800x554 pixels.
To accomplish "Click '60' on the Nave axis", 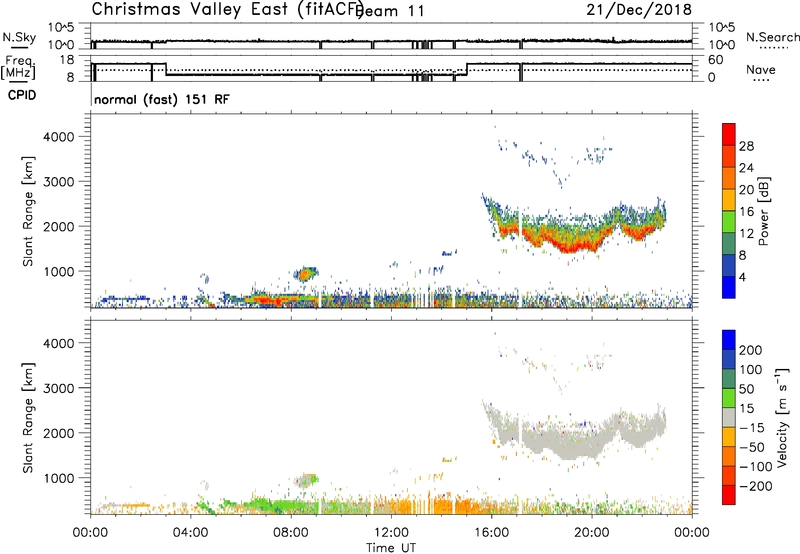I will [716, 60].
